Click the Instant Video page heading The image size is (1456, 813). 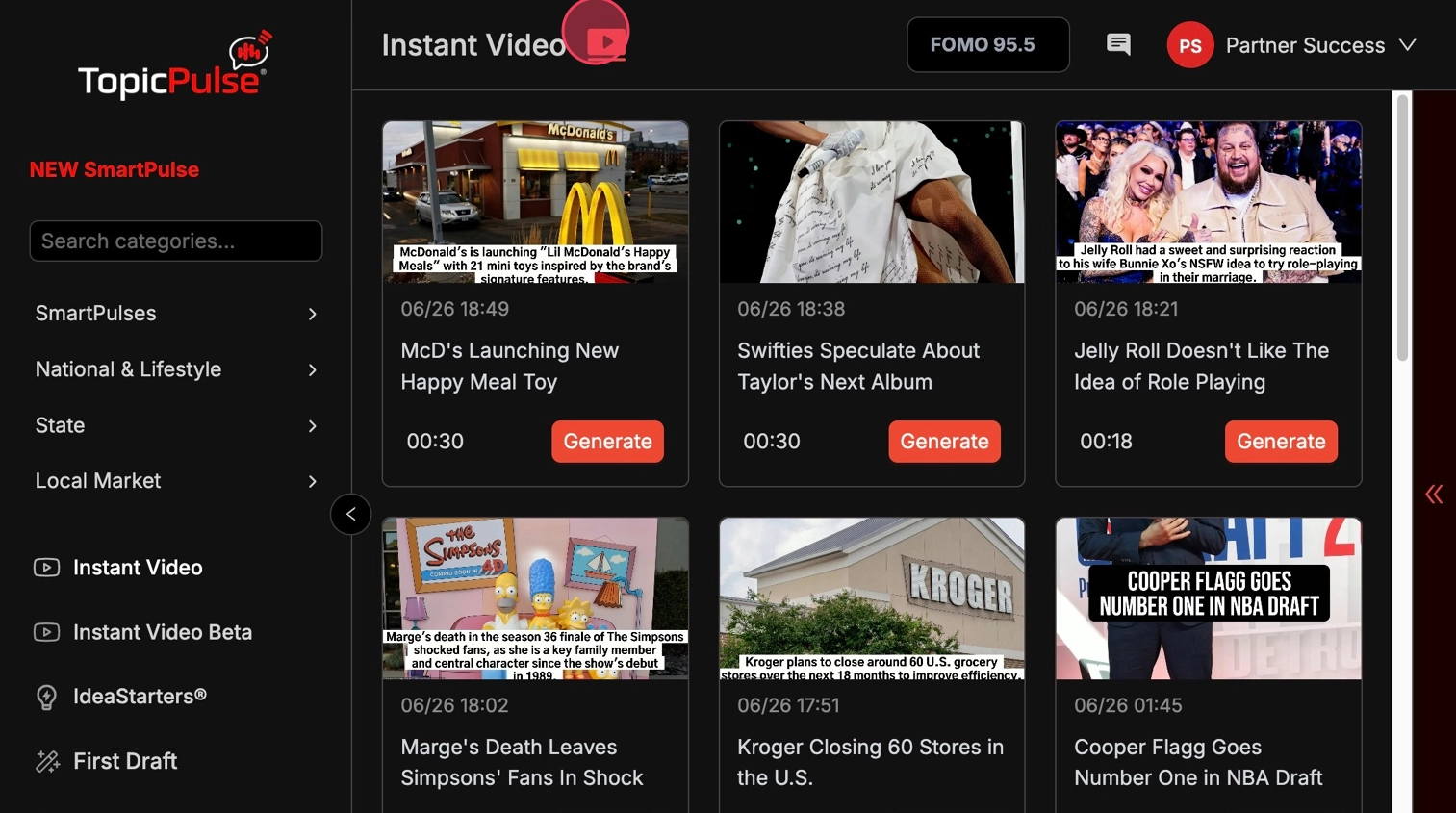(x=473, y=45)
